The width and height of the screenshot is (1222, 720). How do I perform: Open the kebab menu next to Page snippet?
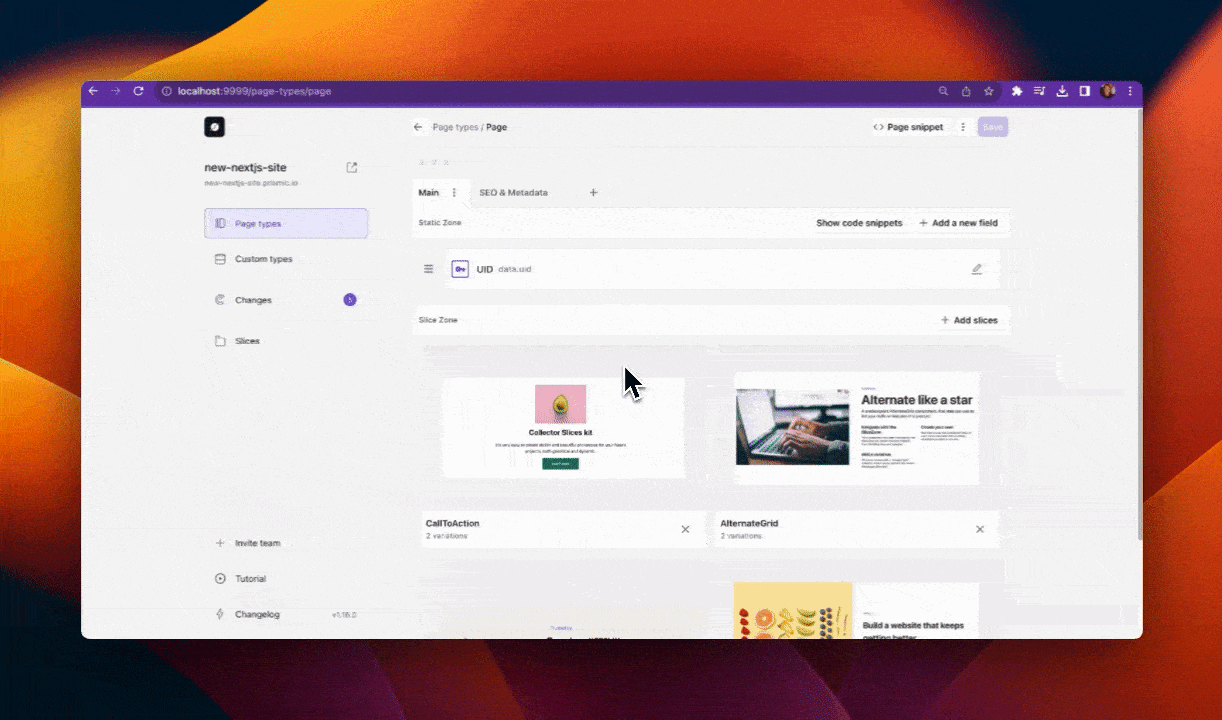tap(963, 127)
